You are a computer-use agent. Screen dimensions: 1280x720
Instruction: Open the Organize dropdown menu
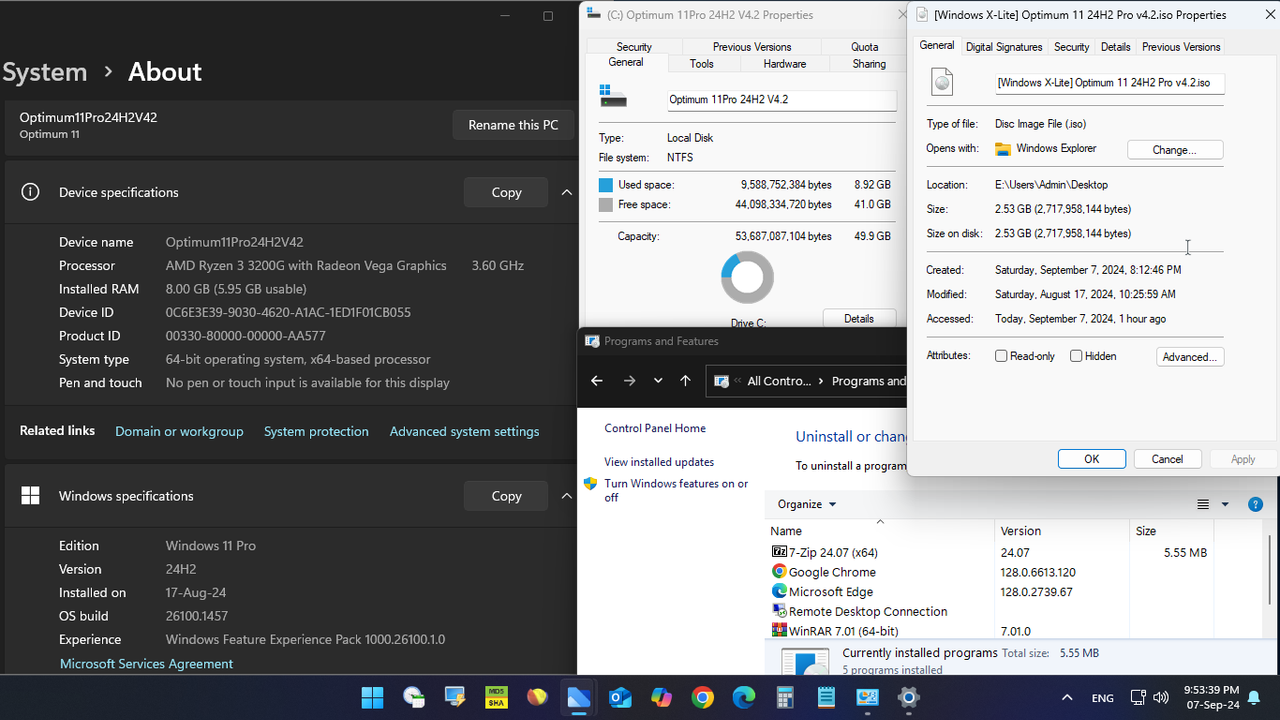point(806,504)
